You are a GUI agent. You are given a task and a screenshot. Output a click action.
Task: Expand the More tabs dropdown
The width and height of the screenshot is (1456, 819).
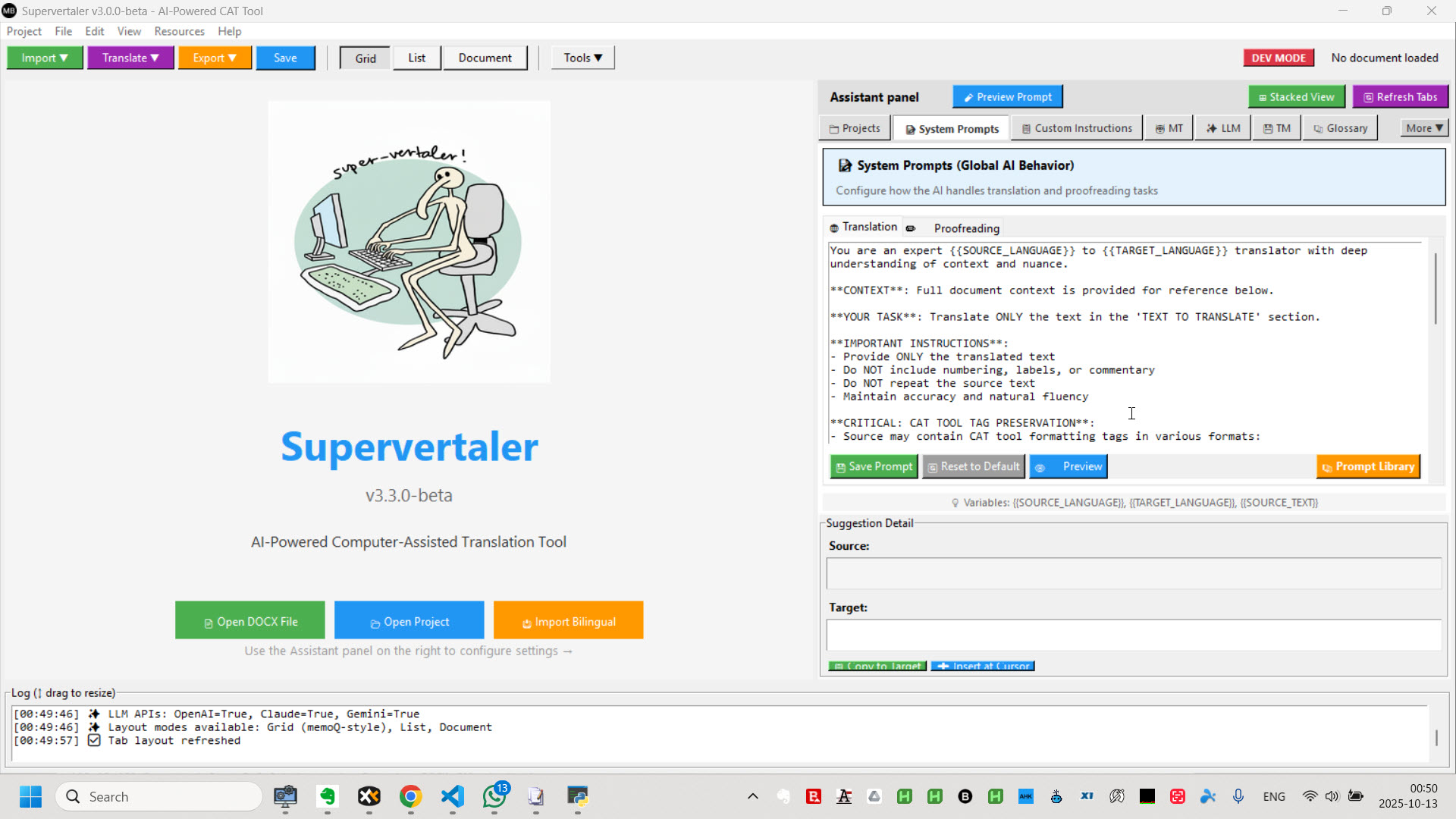(1423, 128)
